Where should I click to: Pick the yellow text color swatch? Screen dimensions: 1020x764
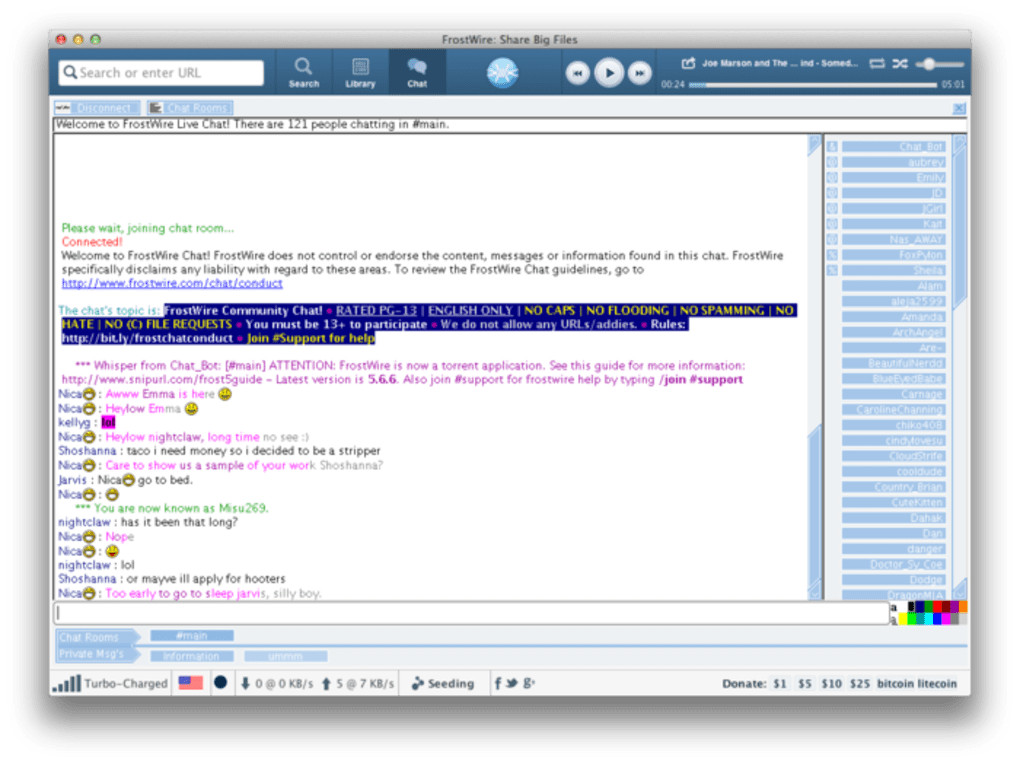coord(903,619)
